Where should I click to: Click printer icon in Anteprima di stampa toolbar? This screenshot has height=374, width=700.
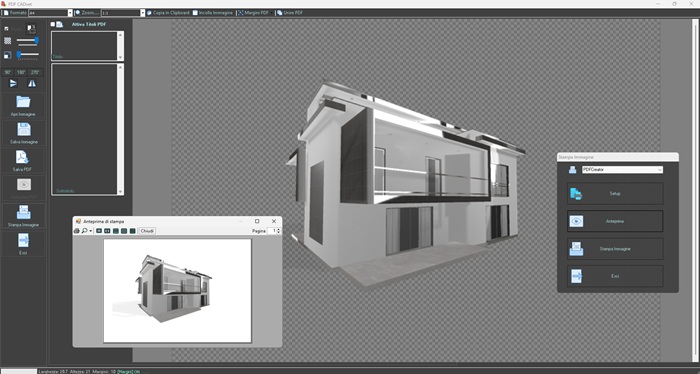pyautogui.click(x=76, y=231)
